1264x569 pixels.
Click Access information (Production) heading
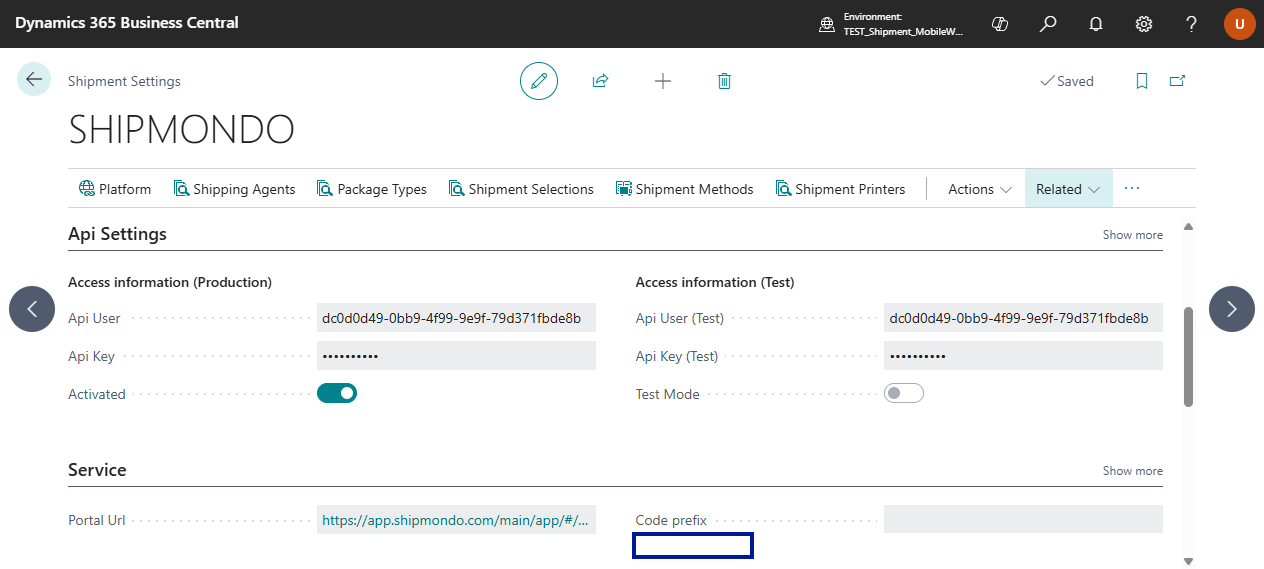tap(170, 282)
